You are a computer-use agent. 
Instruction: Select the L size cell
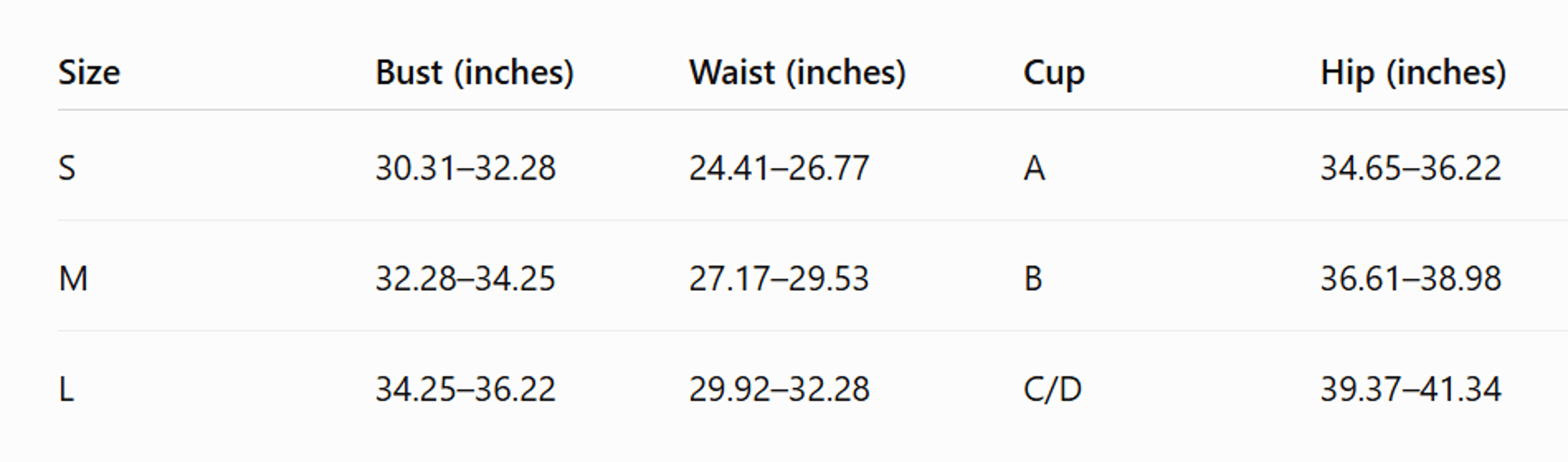[66, 389]
